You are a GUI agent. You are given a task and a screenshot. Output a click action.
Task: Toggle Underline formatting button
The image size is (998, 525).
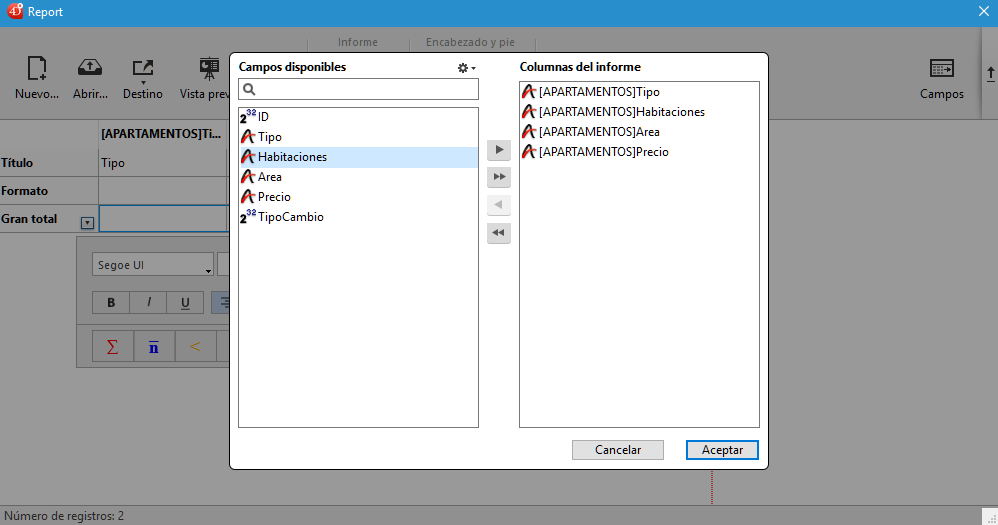(185, 303)
